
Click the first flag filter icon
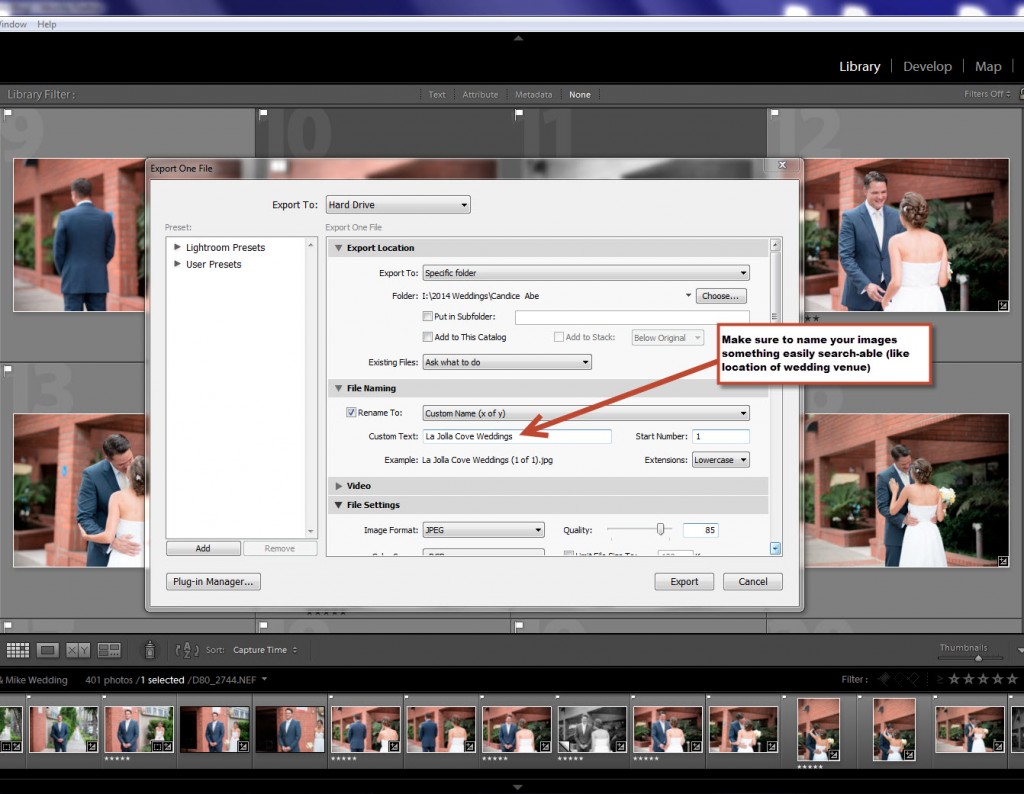point(884,680)
